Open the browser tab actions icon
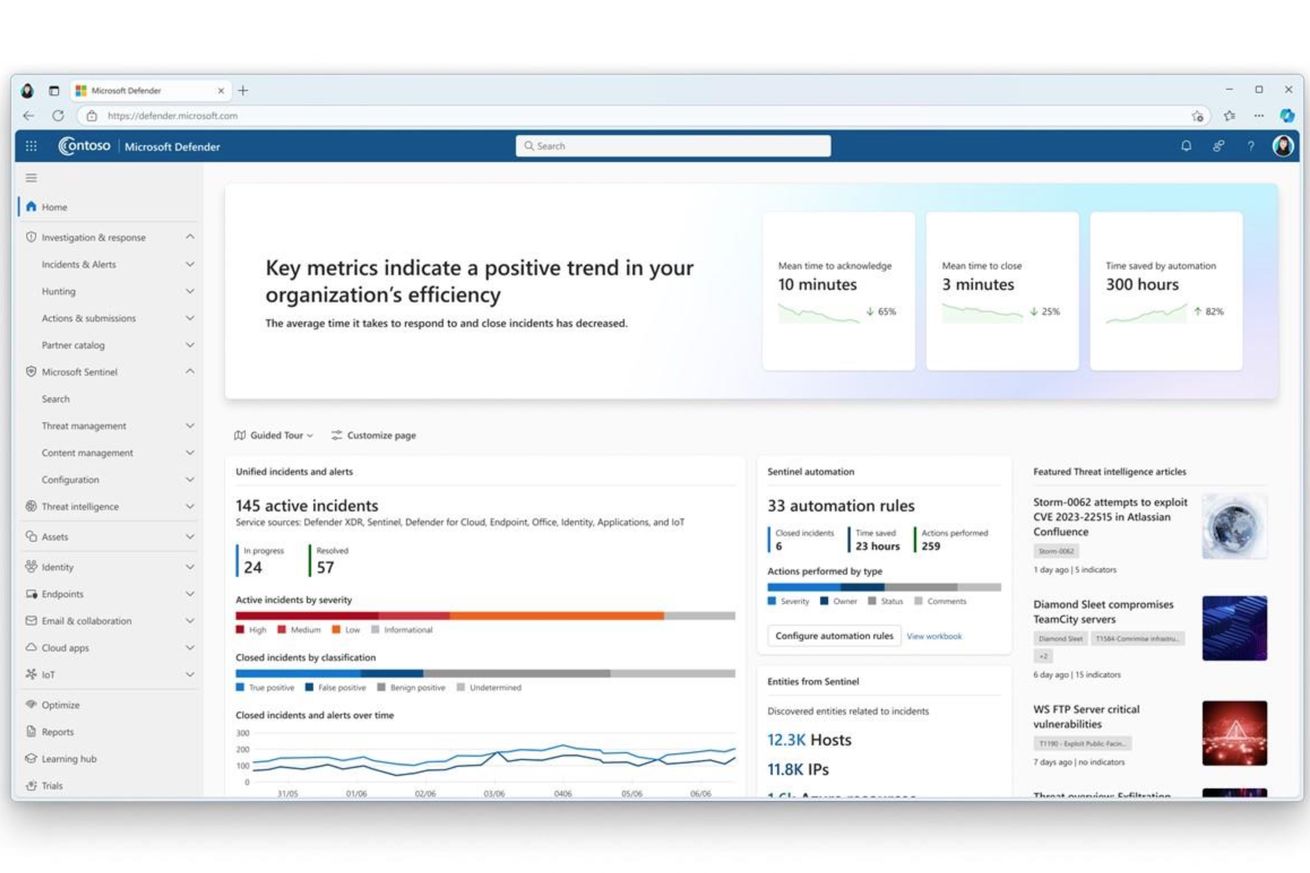The width and height of the screenshot is (1310, 873). click(54, 90)
